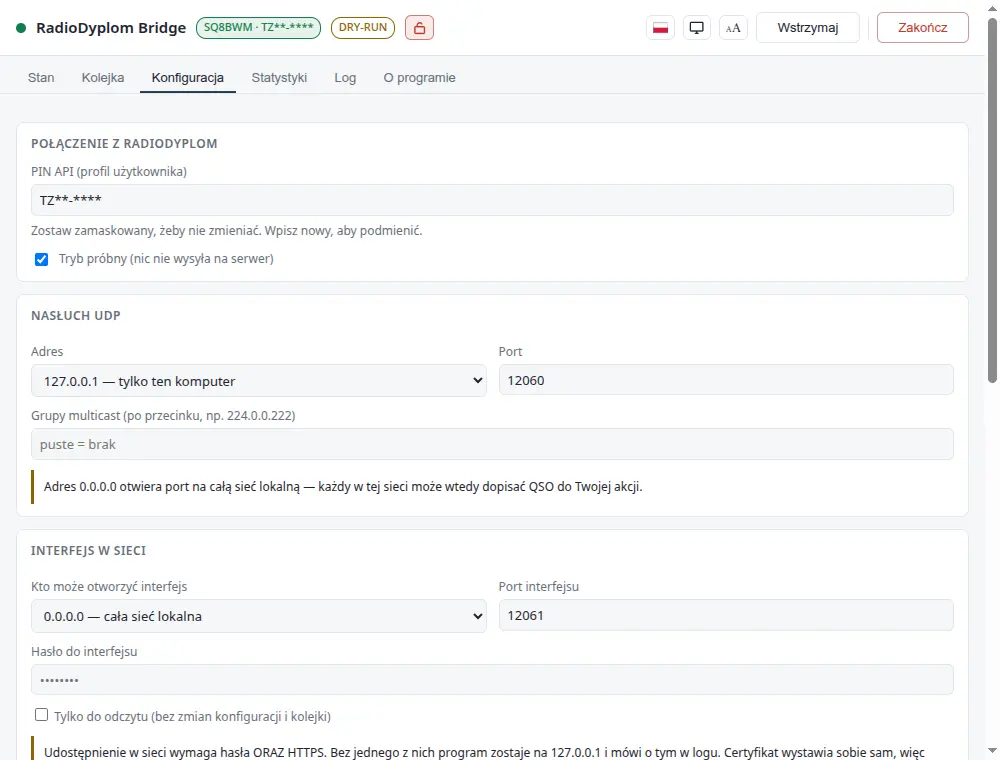Disable the Tryb próbny checkbox

[x=41, y=259]
